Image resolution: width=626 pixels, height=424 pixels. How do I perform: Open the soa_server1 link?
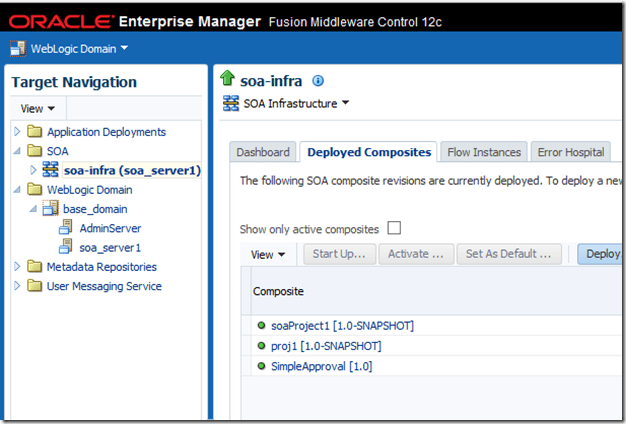click(110, 248)
